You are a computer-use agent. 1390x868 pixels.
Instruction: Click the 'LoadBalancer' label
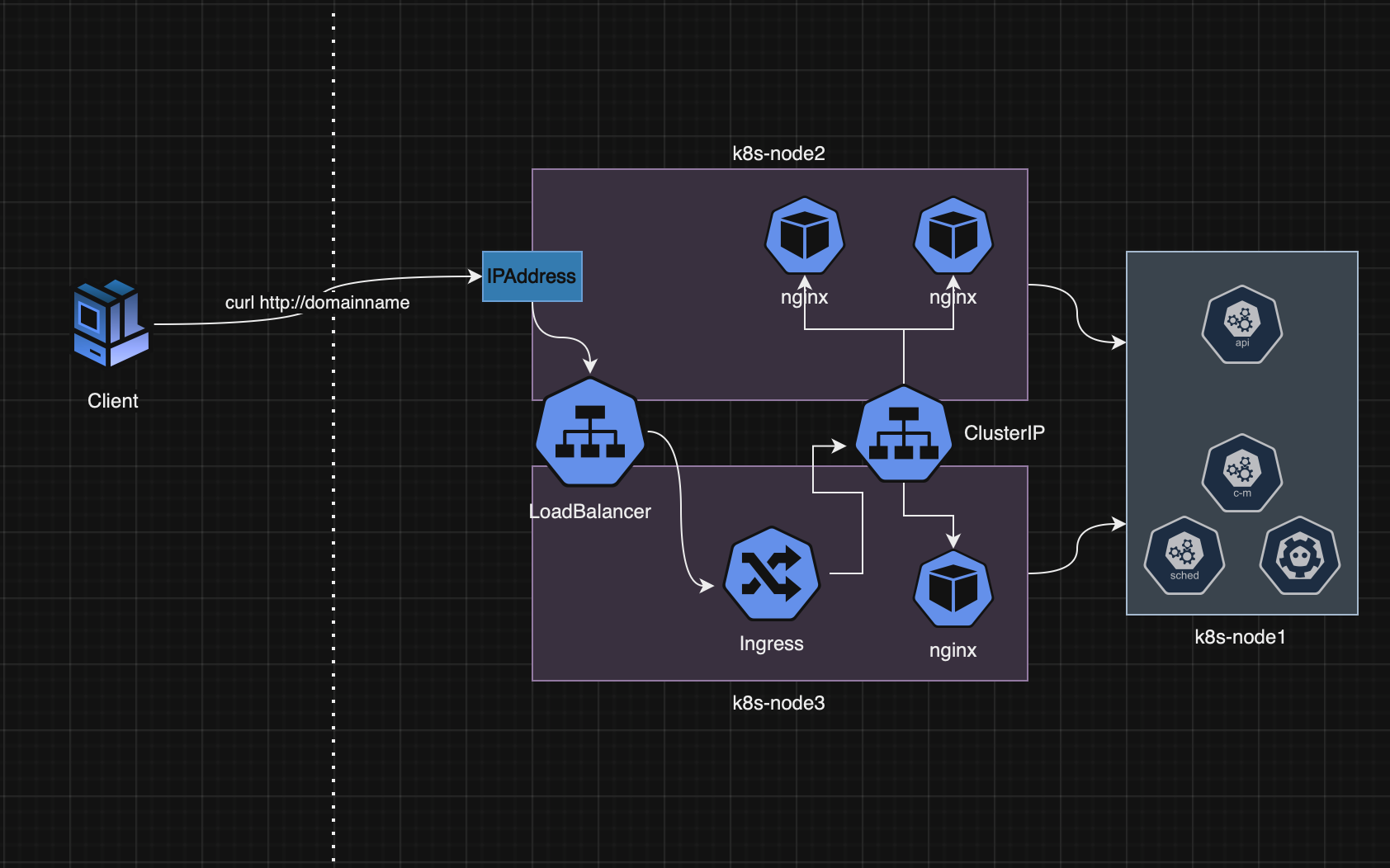coord(590,512)
